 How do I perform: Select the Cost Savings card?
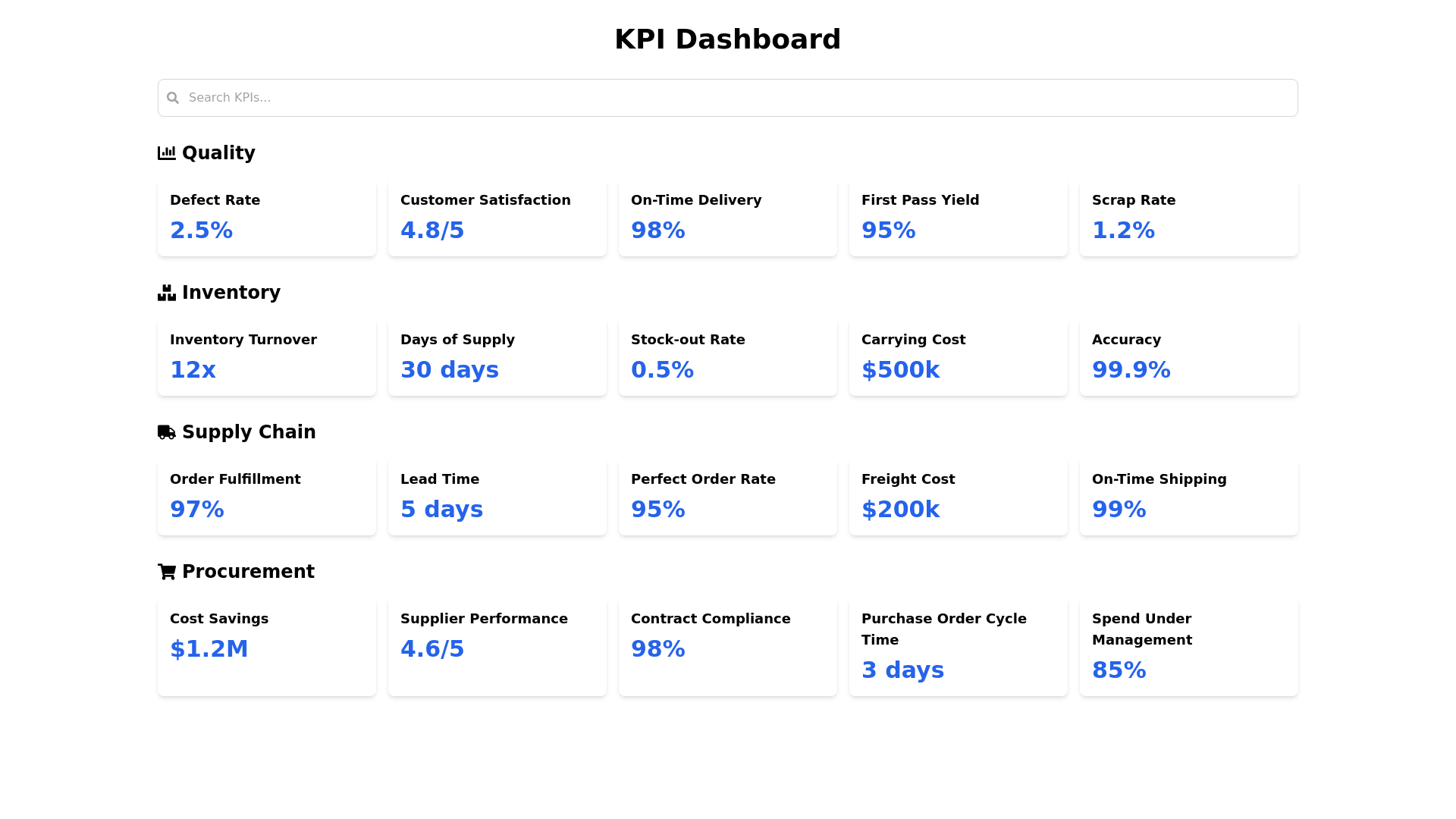click(267, 646)
